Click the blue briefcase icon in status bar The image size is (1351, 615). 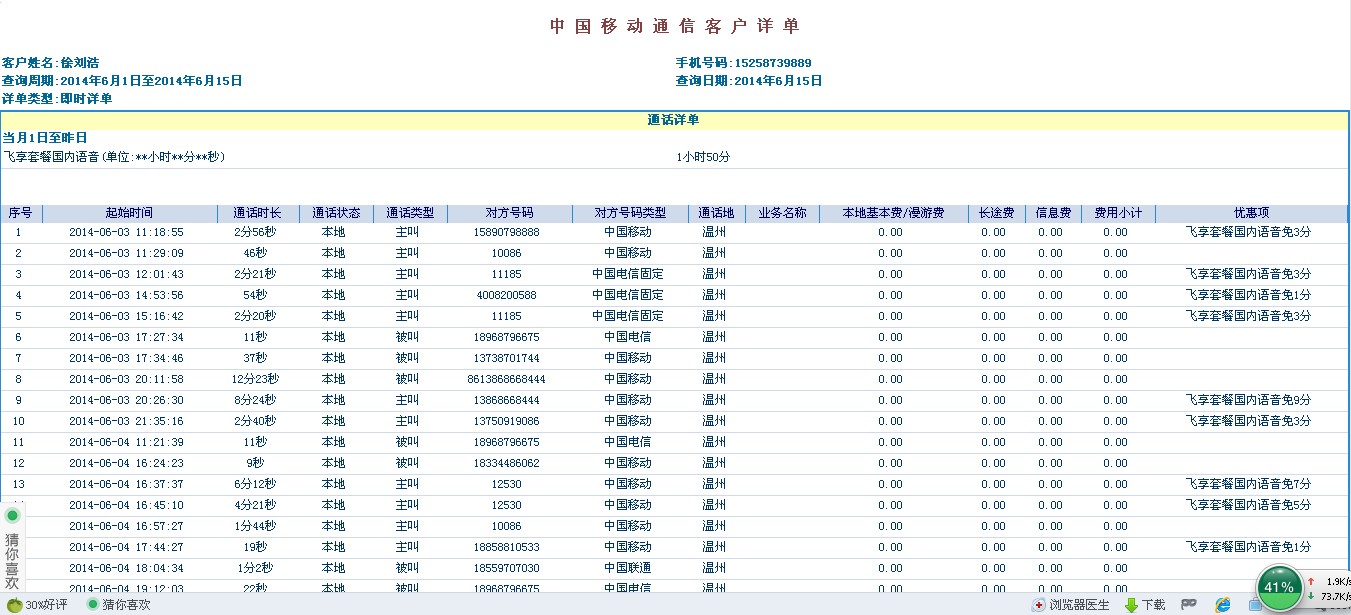1255,605
